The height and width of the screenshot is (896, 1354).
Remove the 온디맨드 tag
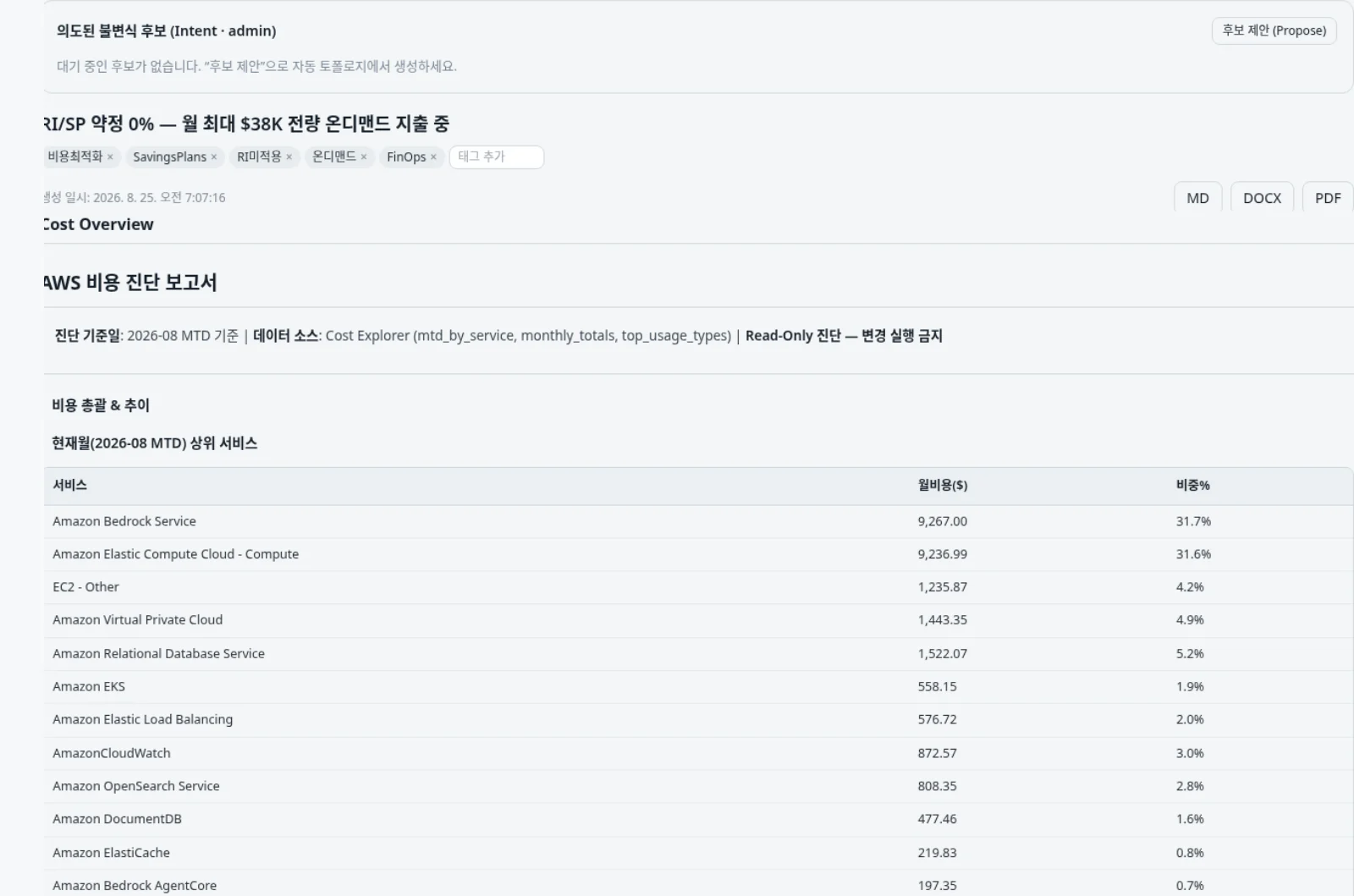coord(364,157)
